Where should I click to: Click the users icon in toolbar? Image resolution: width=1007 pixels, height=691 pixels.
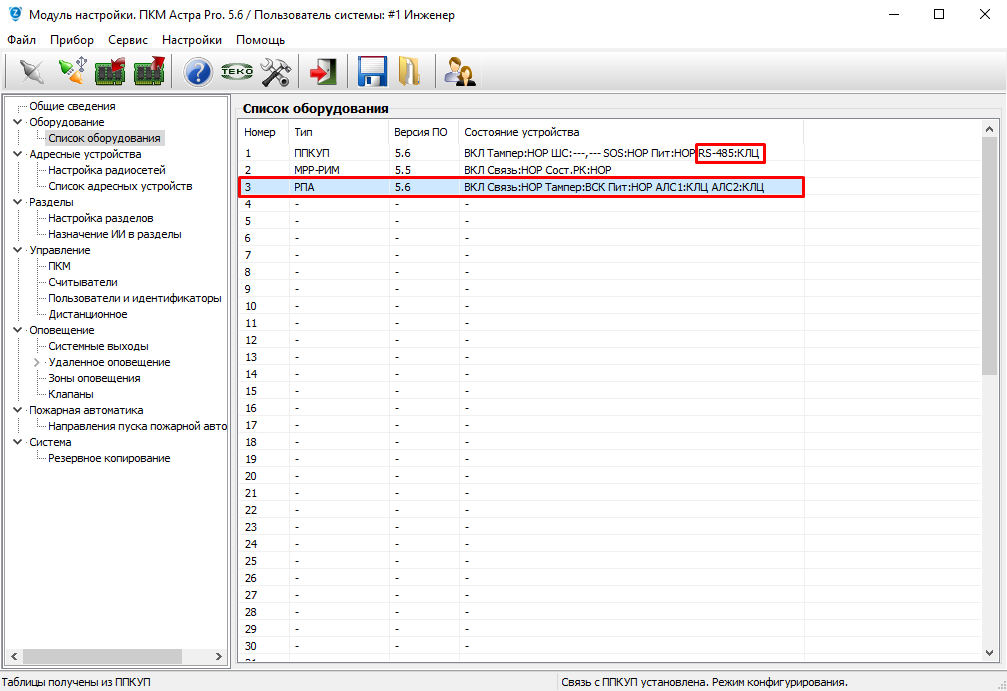point(459,72)
